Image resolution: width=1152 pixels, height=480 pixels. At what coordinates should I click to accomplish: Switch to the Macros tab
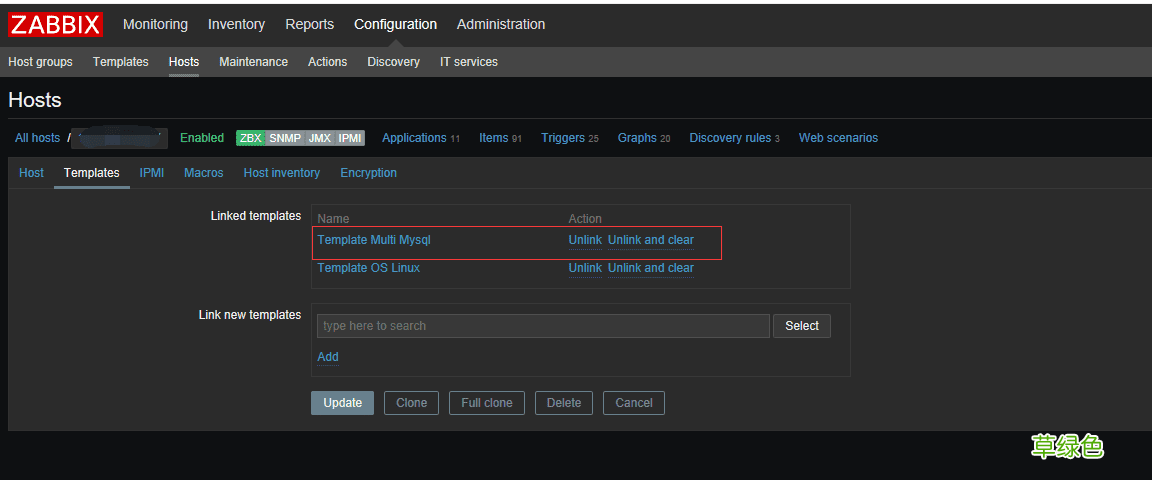204,173
